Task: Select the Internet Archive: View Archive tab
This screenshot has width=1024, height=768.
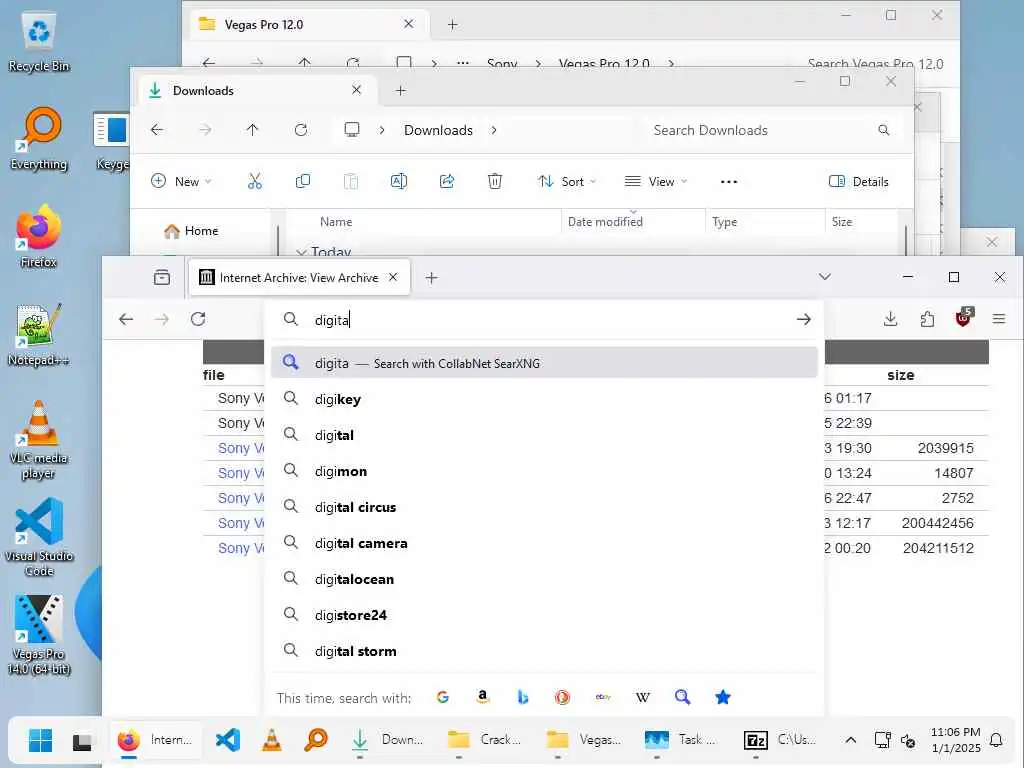Action: 299,278
